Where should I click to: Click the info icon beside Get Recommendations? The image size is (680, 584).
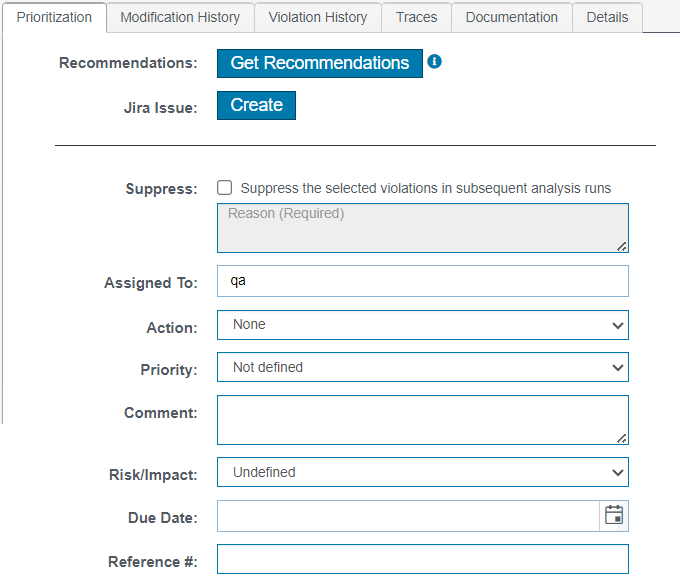(x=434, y=62)
